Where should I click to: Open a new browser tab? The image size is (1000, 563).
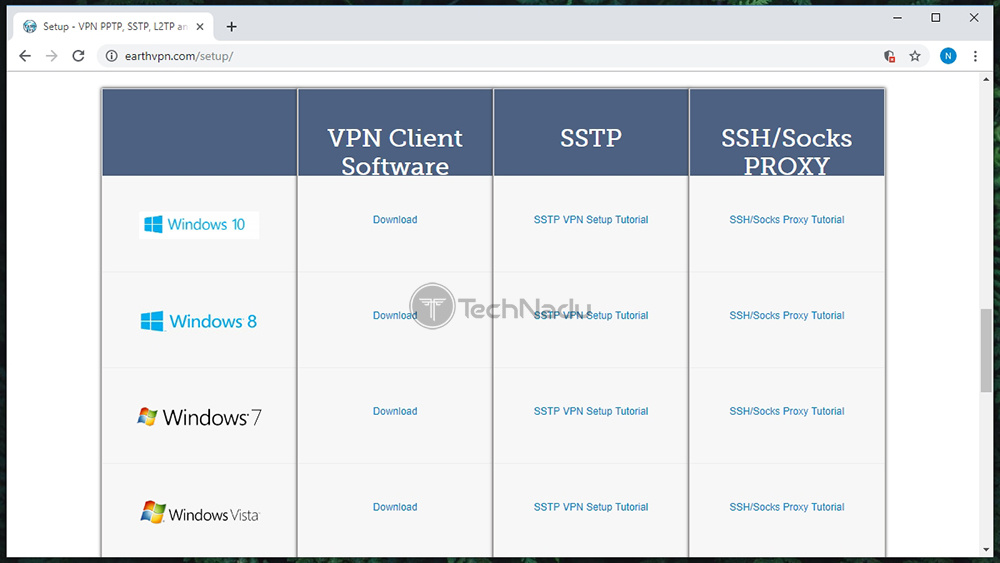[232, 27]
